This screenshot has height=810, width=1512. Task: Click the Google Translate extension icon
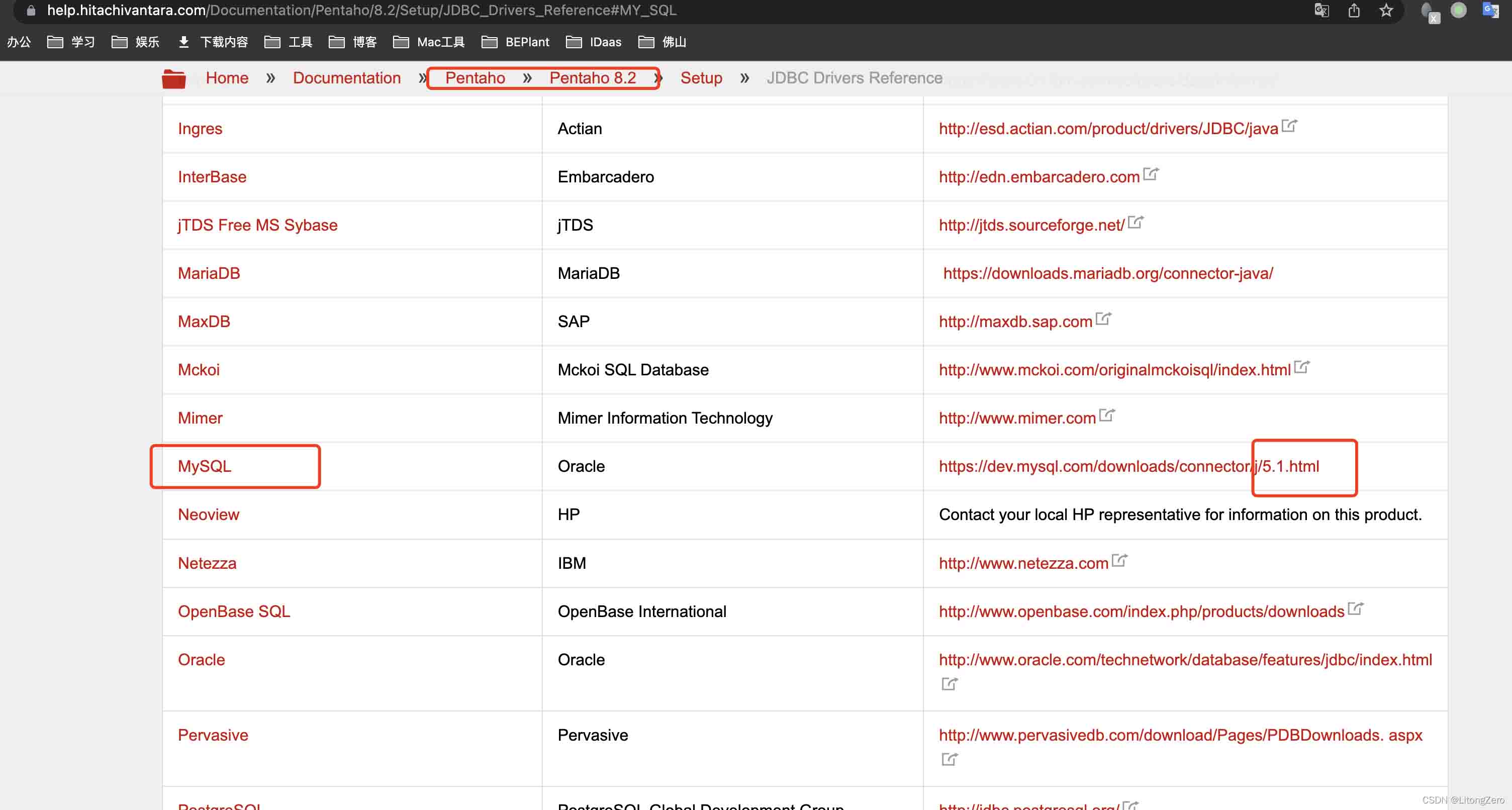[x=1490, y=11]
